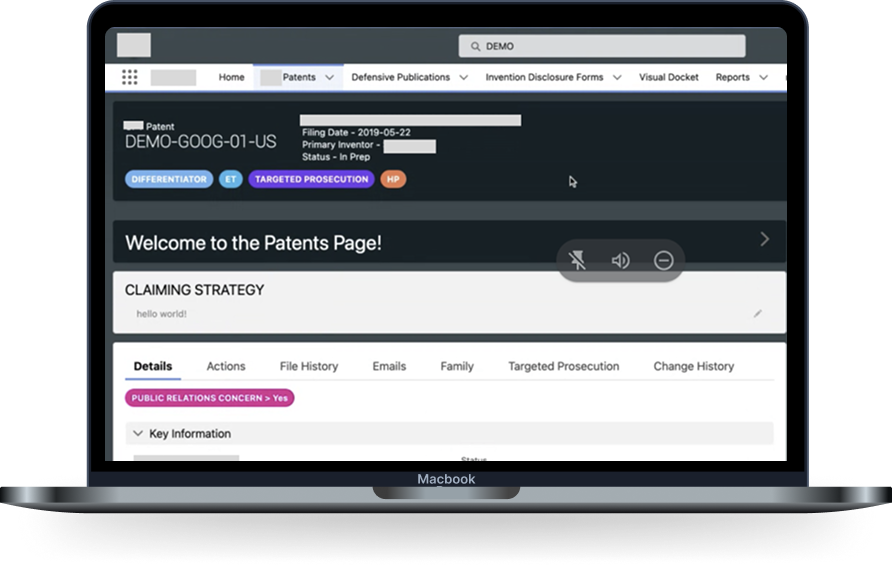Image resolution: width=893 pixels, height=567 pixels.
Task: Switch to Targeted Prosecution tab
Action: tap(563, 366)
